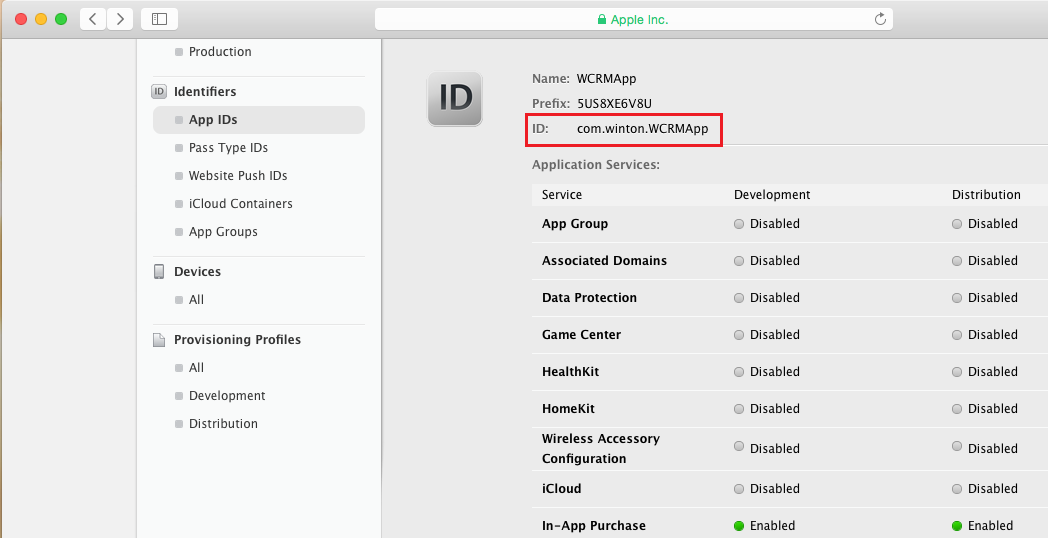Click Game Center Development status dot

click(739, 335)
